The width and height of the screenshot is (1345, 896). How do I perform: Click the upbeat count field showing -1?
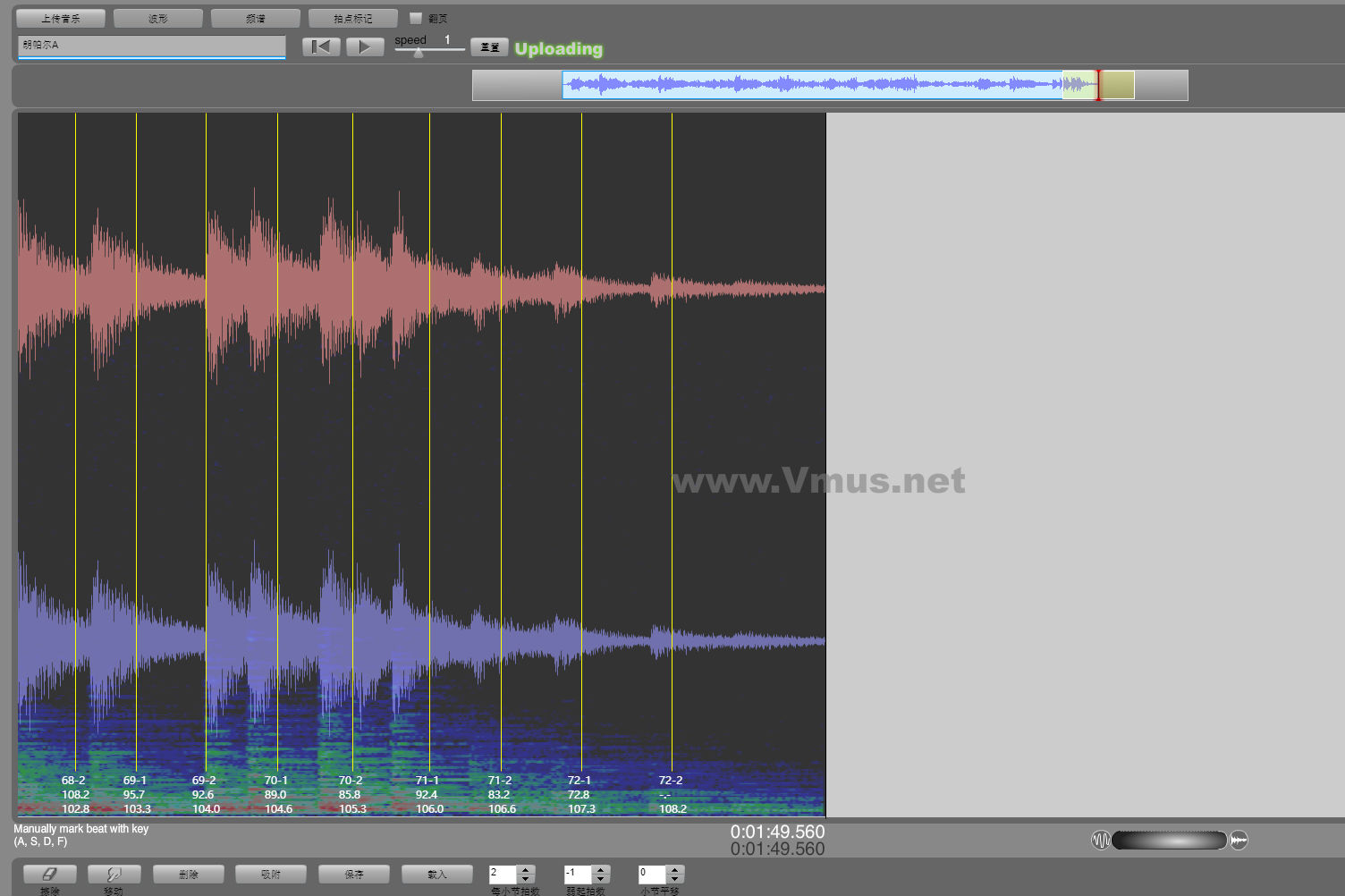pos(578,875)
